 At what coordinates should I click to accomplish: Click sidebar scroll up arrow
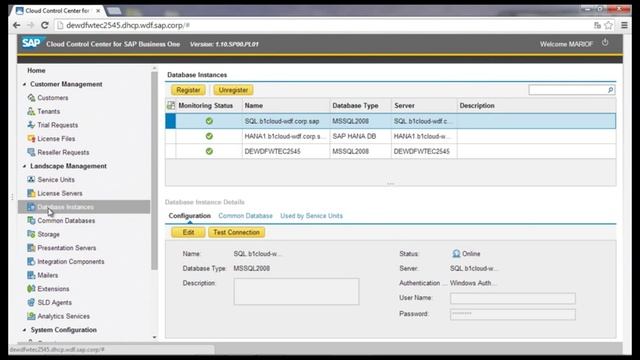tap(154, 68)
